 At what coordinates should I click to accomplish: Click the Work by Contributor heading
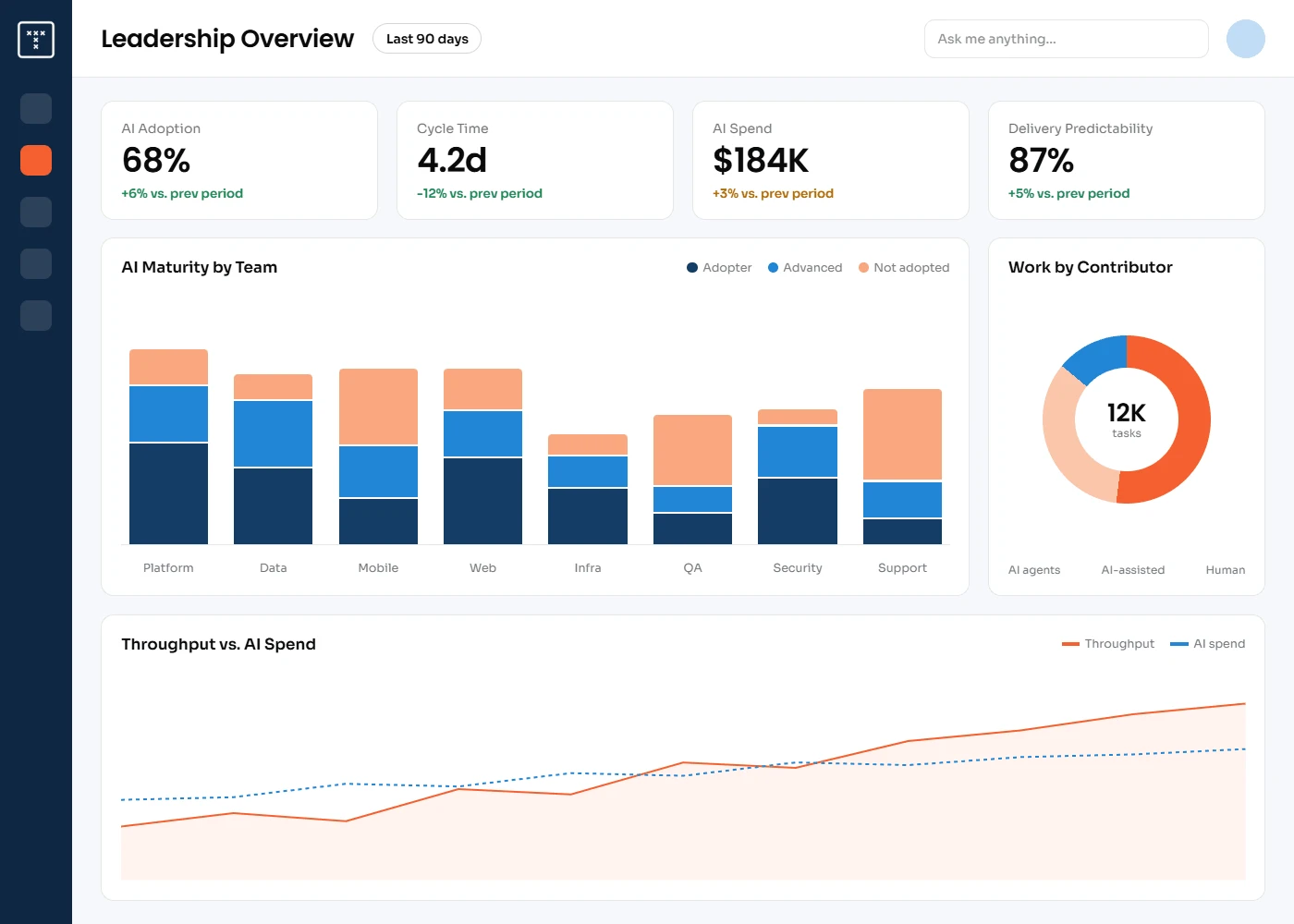coord(1091,267)
